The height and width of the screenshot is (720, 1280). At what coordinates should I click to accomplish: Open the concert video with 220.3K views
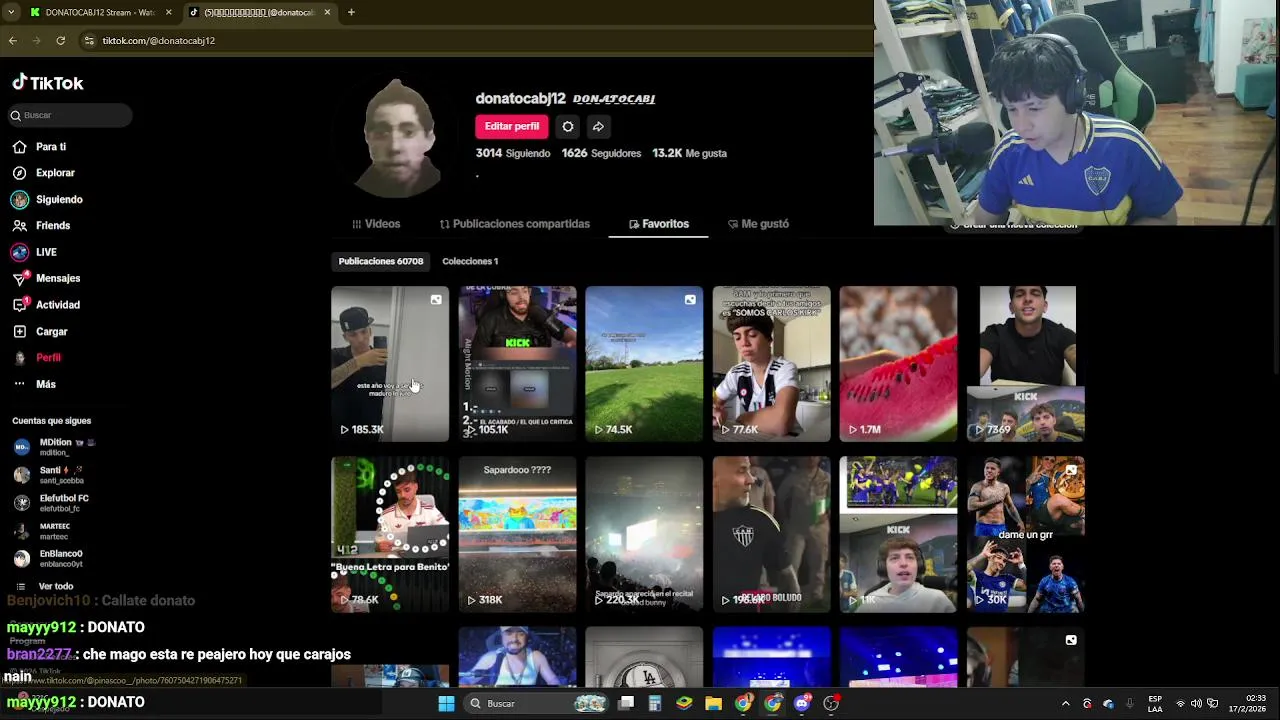644,534
